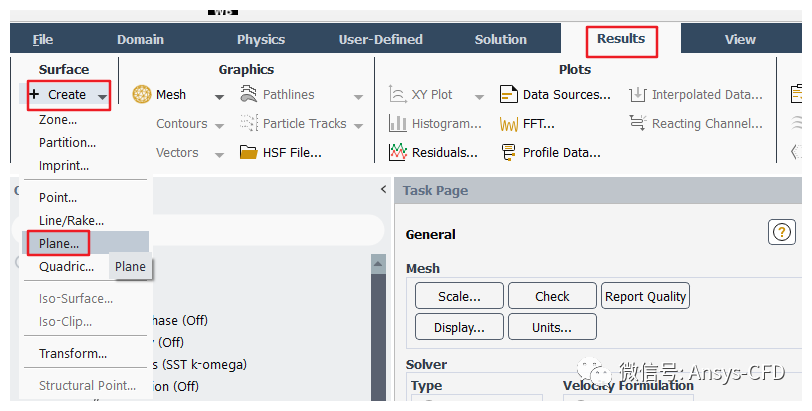Click the XY Plot icon
The width and height of the screenshot is (812, 411).
[x=397, y=95]
